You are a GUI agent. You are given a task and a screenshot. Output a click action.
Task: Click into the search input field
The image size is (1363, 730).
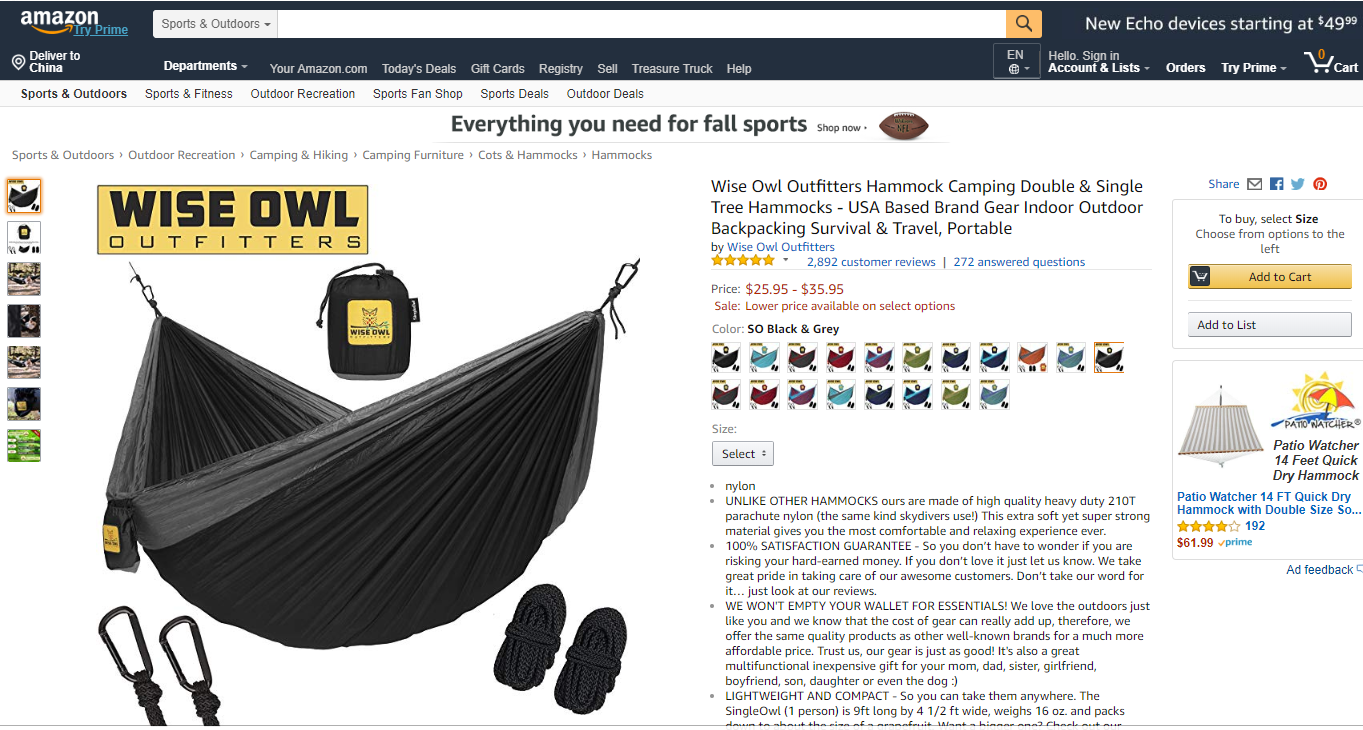coord(641,24)
